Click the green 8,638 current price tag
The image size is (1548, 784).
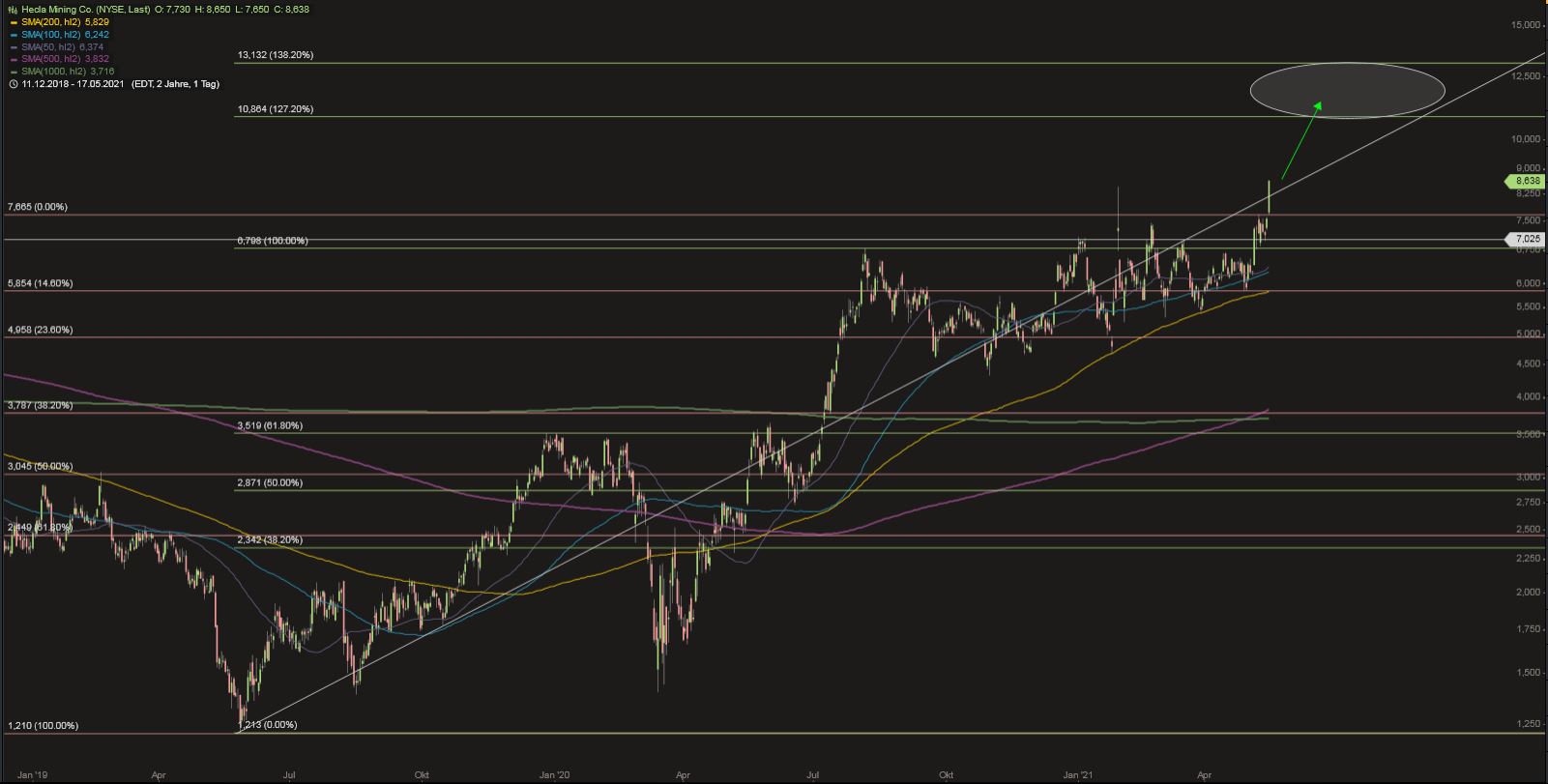pyautogui.click(x=1525, y=181)
